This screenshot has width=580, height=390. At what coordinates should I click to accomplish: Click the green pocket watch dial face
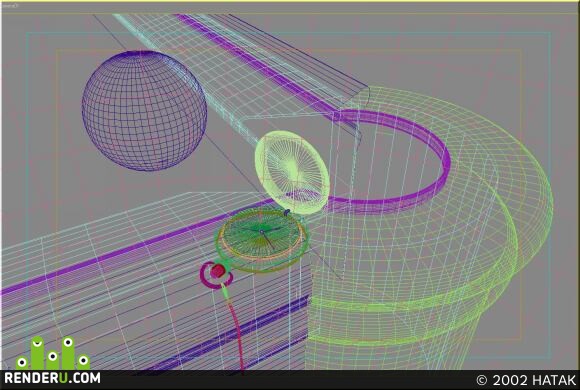point(262,235)
